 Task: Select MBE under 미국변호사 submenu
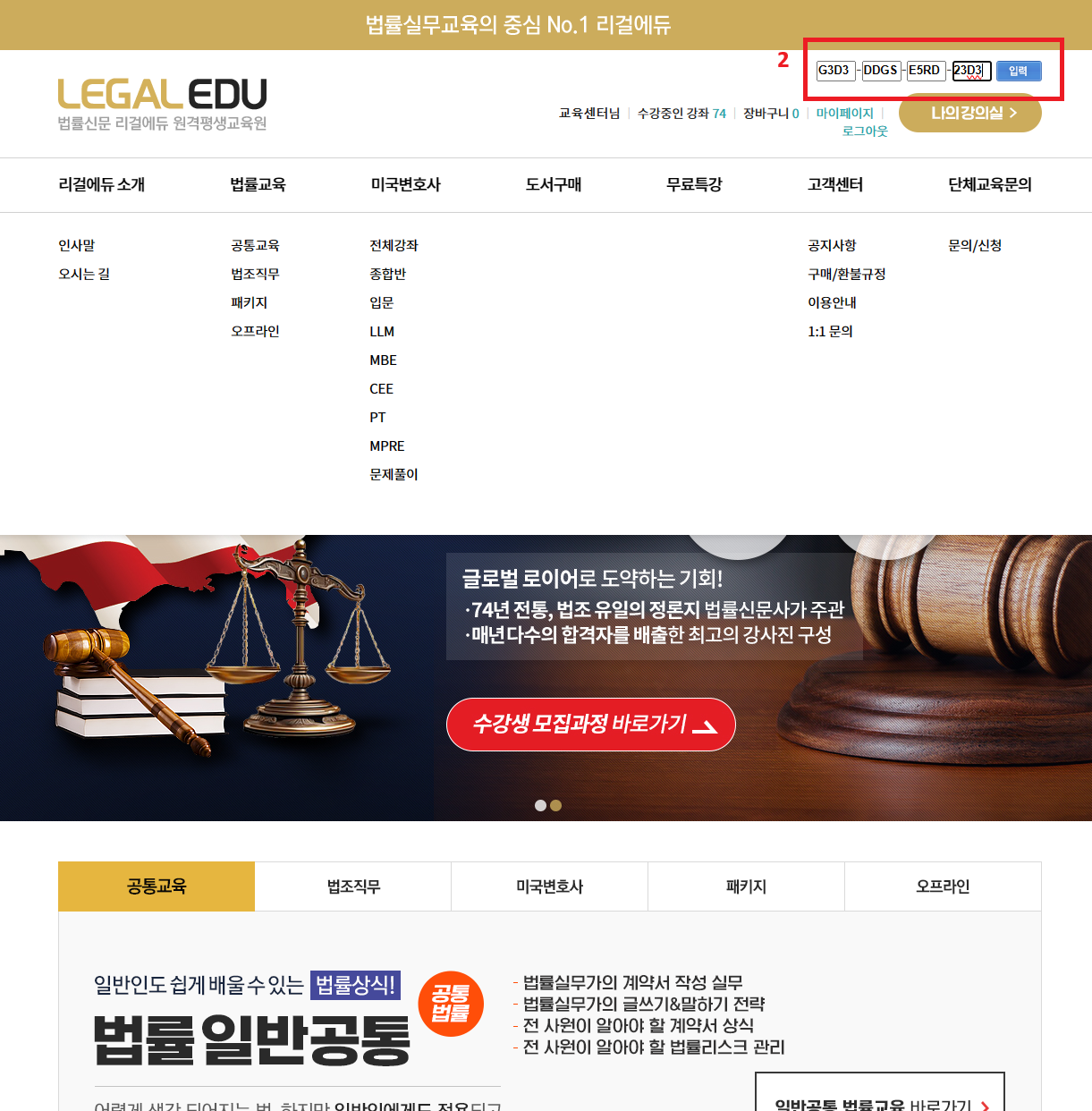(383, 360)
